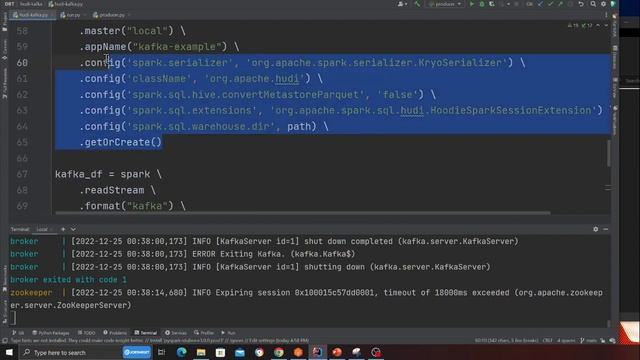640x360 pixels.
Task: Click the git branch status bar widget
Action: 589,340
